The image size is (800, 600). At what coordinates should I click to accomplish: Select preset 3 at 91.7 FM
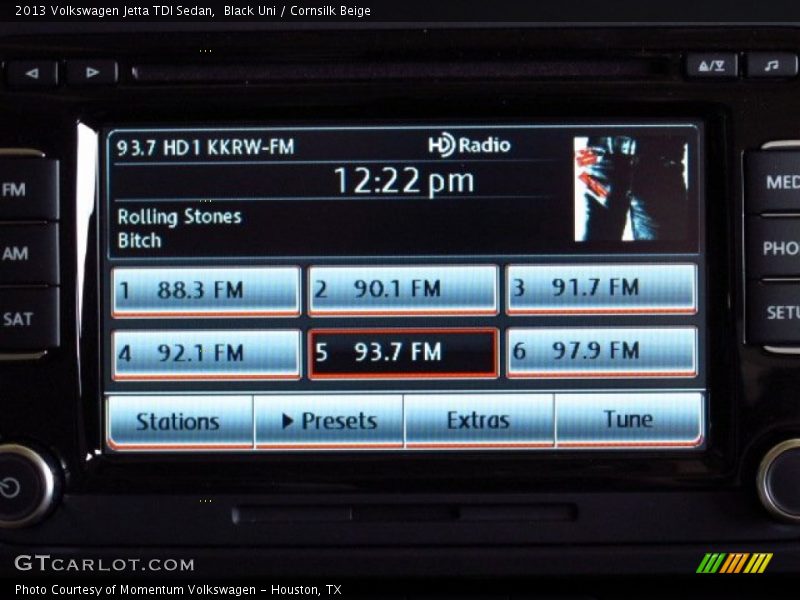[x=600, y=288]
